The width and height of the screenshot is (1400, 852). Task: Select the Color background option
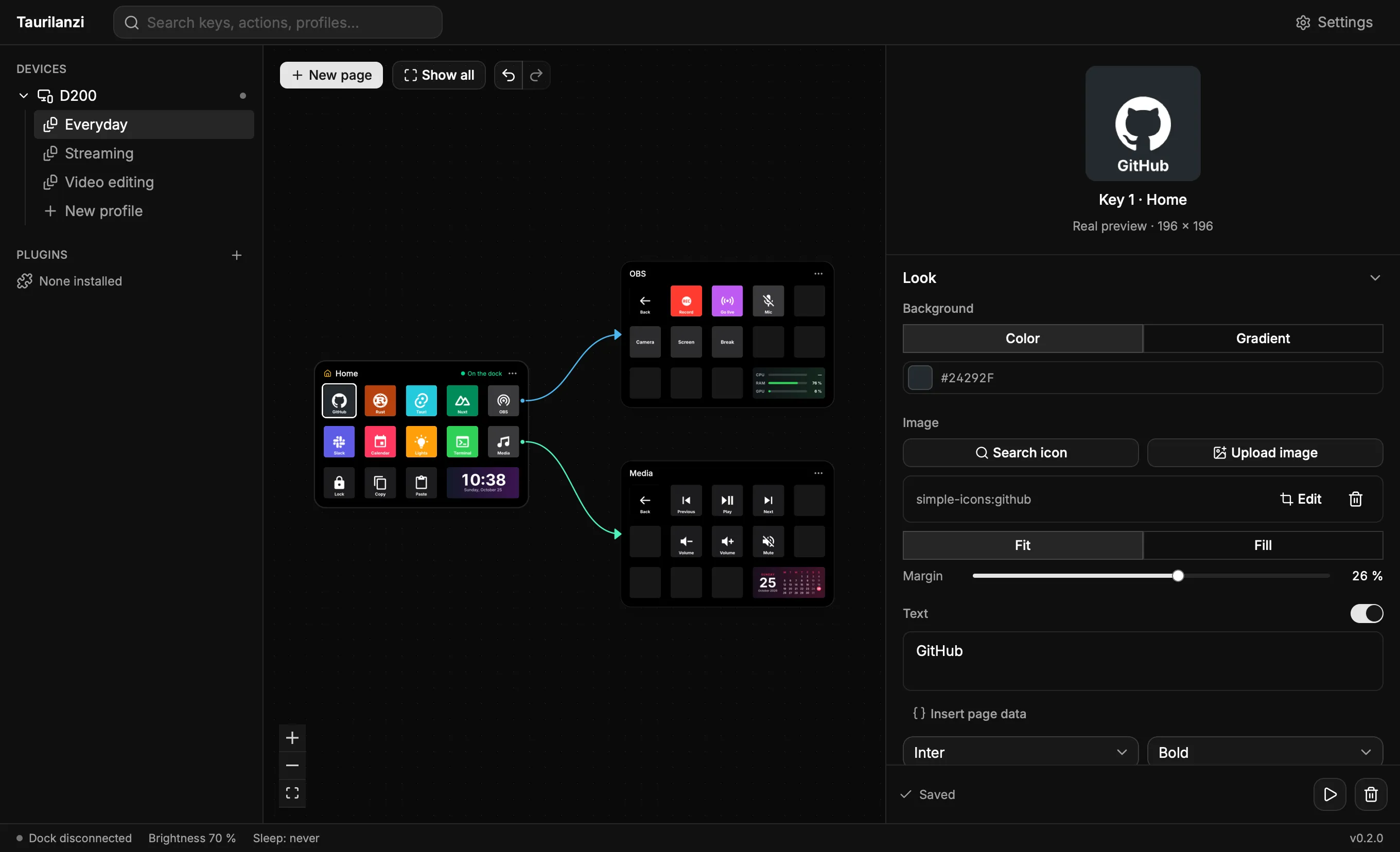[1023, 339]
